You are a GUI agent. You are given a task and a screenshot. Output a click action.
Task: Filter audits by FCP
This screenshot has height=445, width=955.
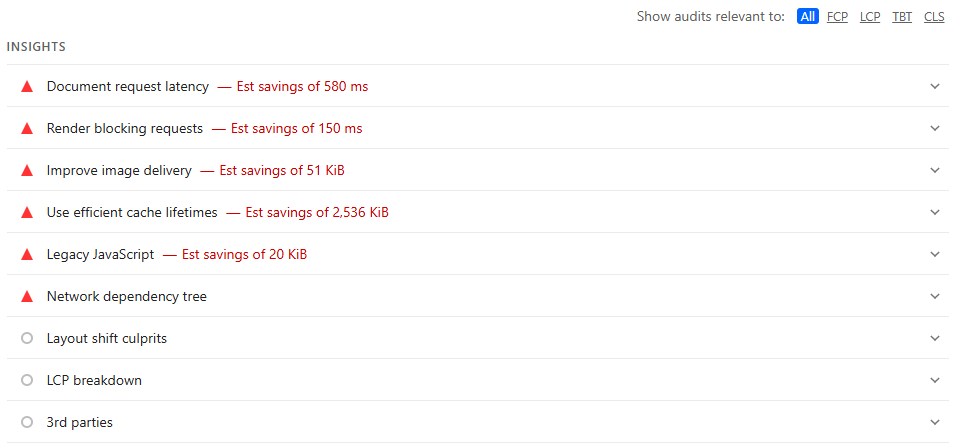tap(837, 17)
